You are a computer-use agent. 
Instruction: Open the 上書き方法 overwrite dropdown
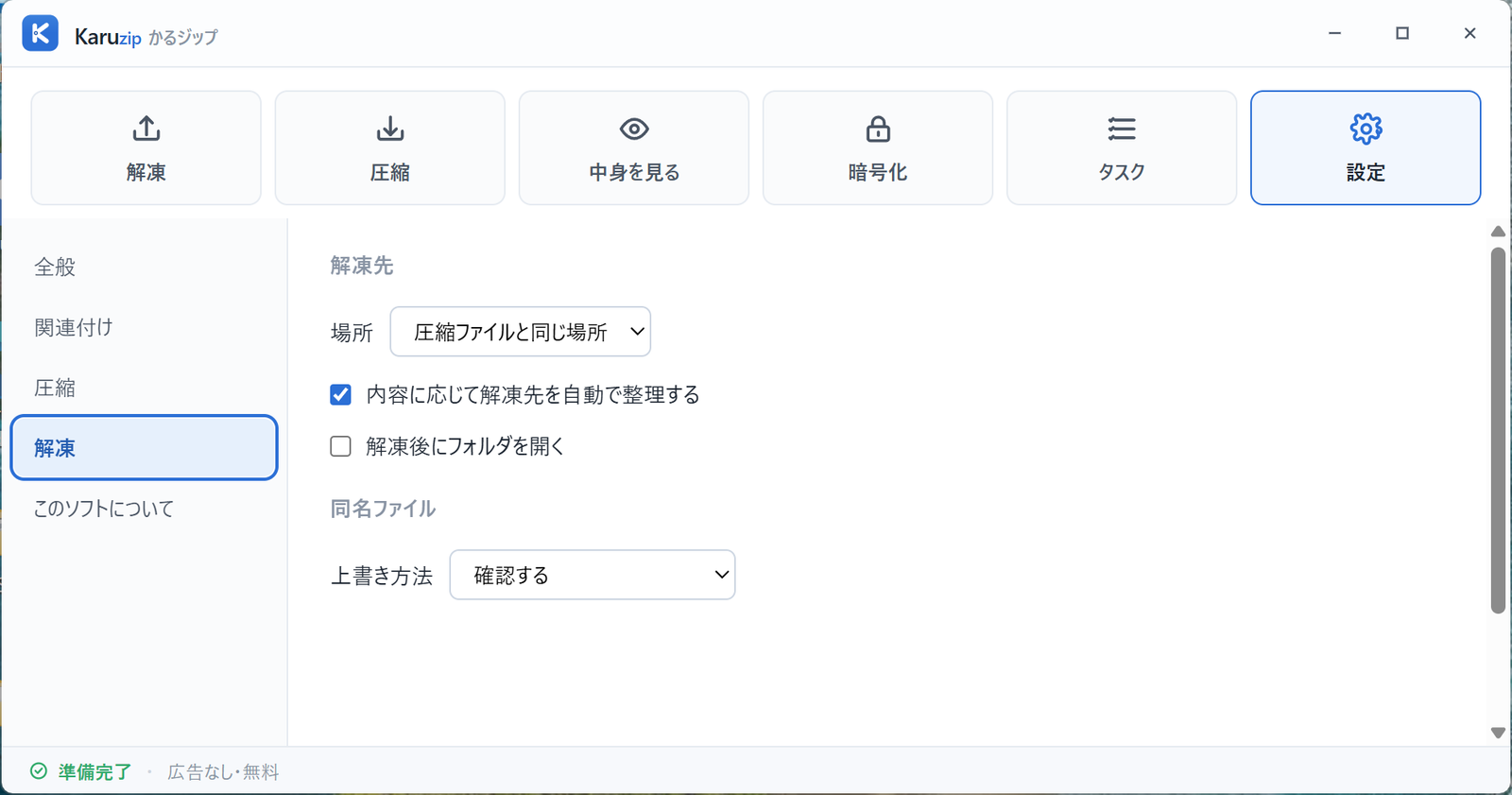pyautogui.click(x=593, y=575)
